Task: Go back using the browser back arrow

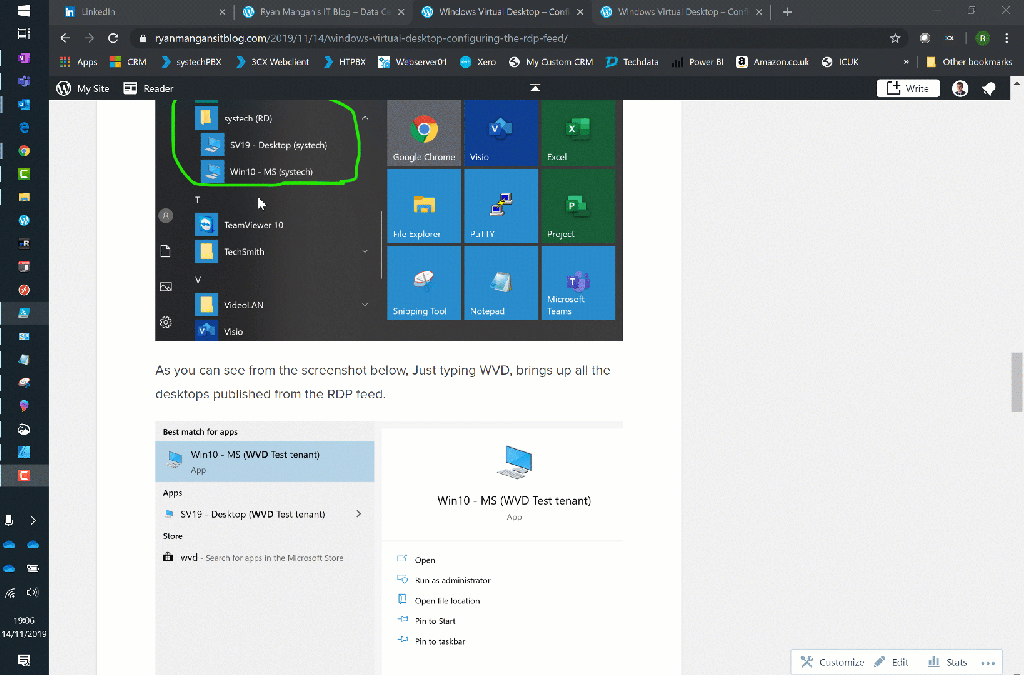Action: tap(65, 38)
